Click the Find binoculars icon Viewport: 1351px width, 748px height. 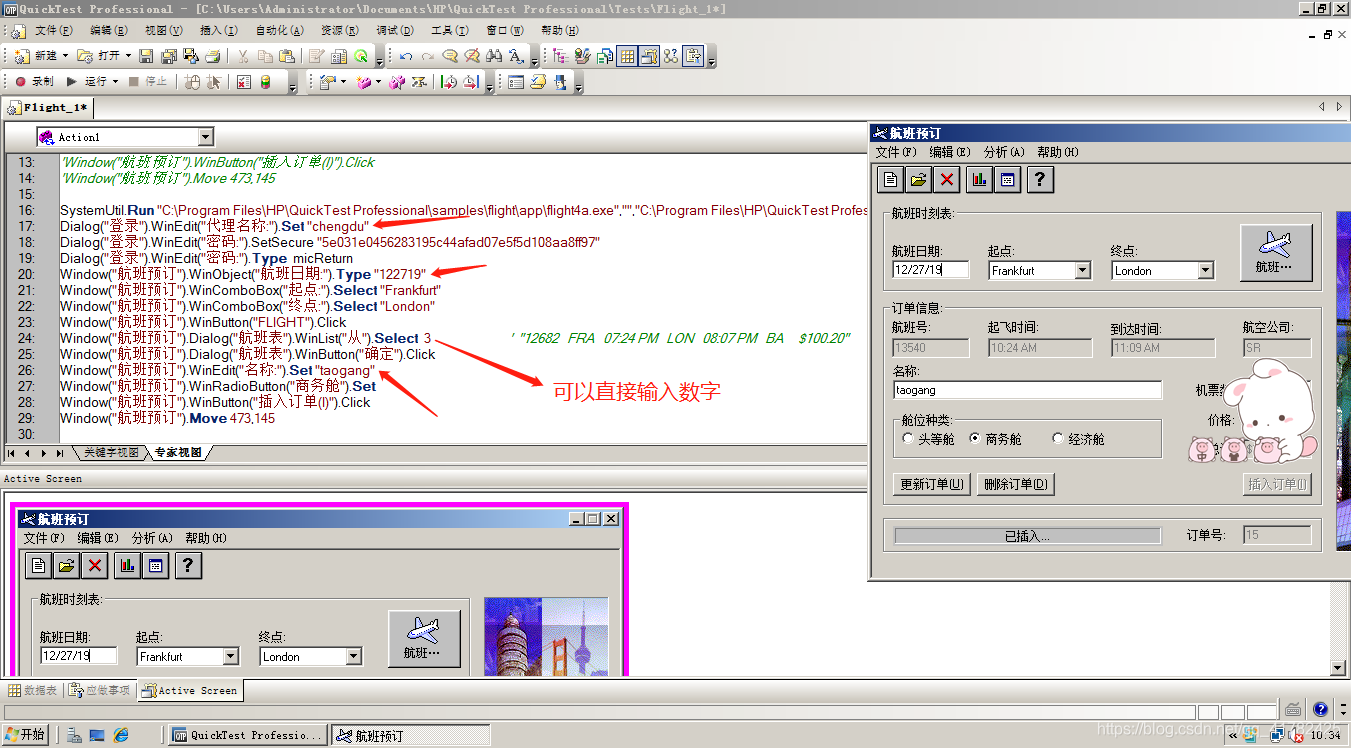(x=494, y=56)
